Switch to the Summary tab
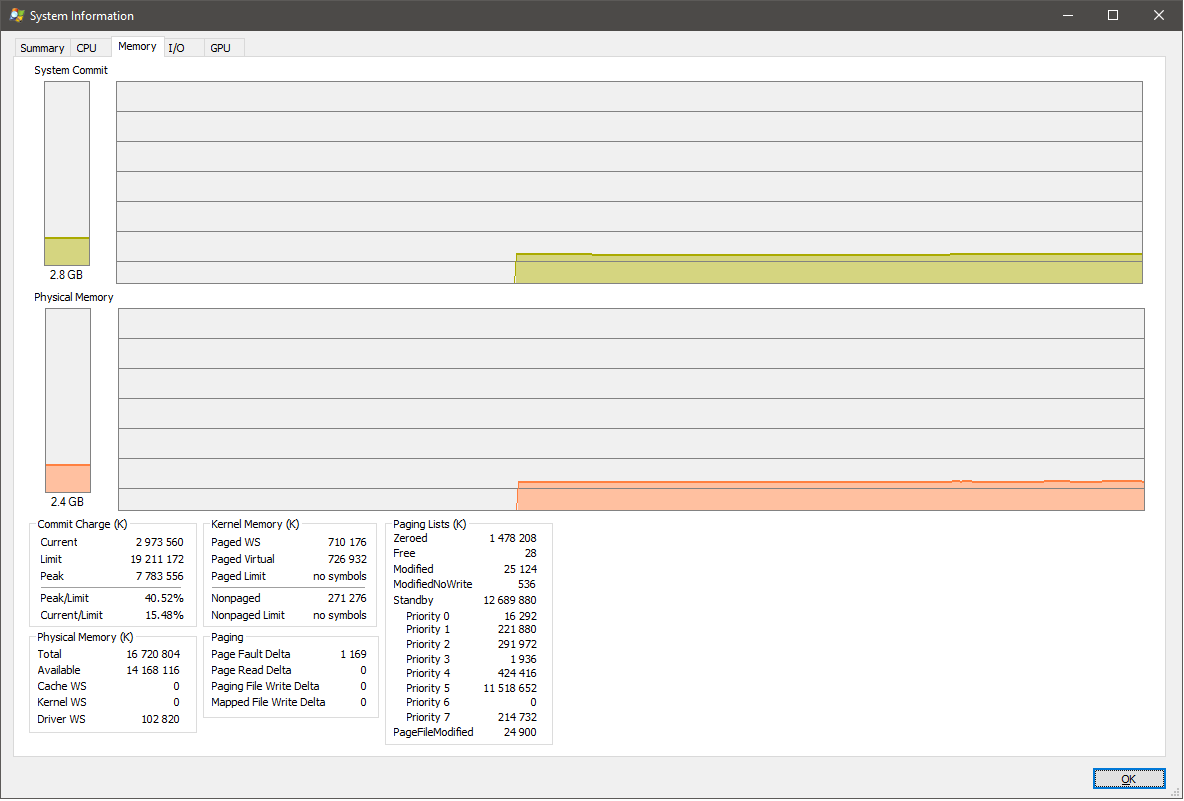 click(x=42, y=48)
